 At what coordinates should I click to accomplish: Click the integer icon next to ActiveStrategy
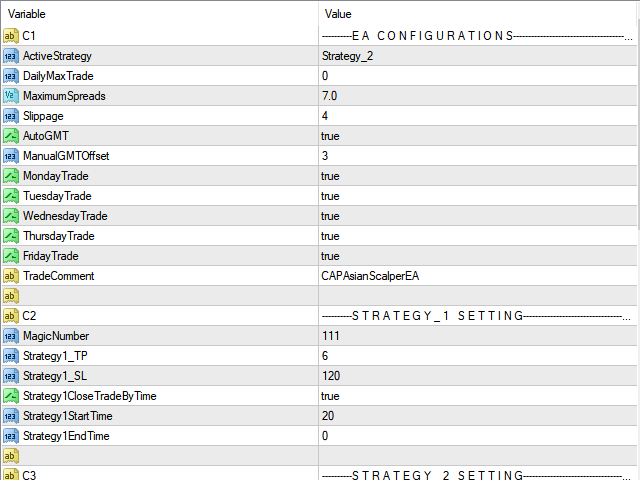(x=11, y=56)
